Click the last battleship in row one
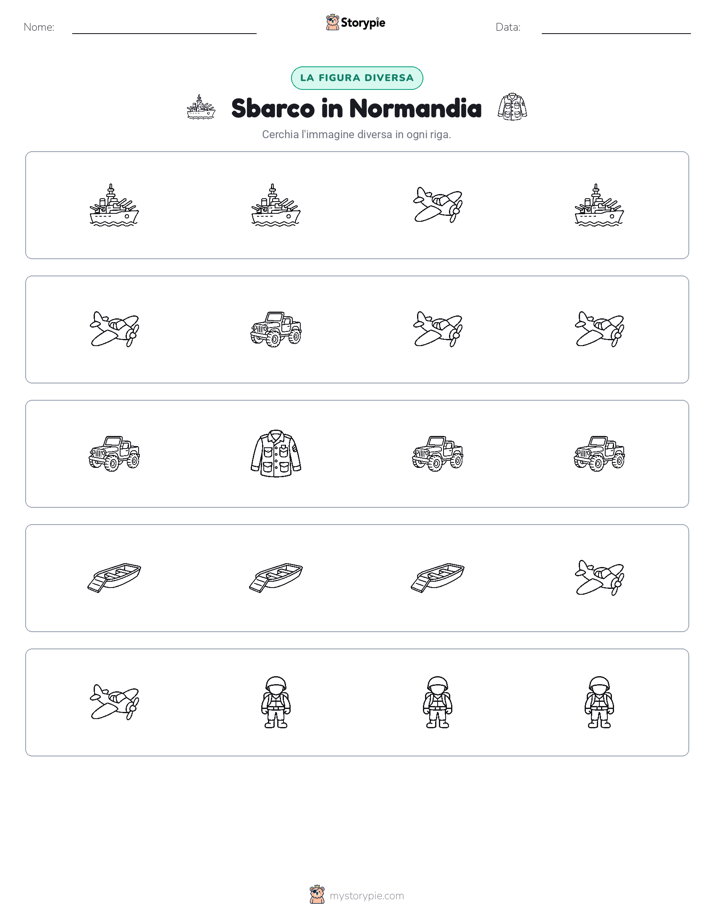 [x=599, y=205]
